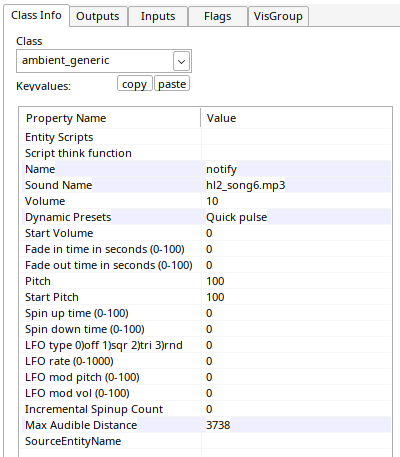Click the Incremental Spinup Count value 0

(x=209, y=409)
